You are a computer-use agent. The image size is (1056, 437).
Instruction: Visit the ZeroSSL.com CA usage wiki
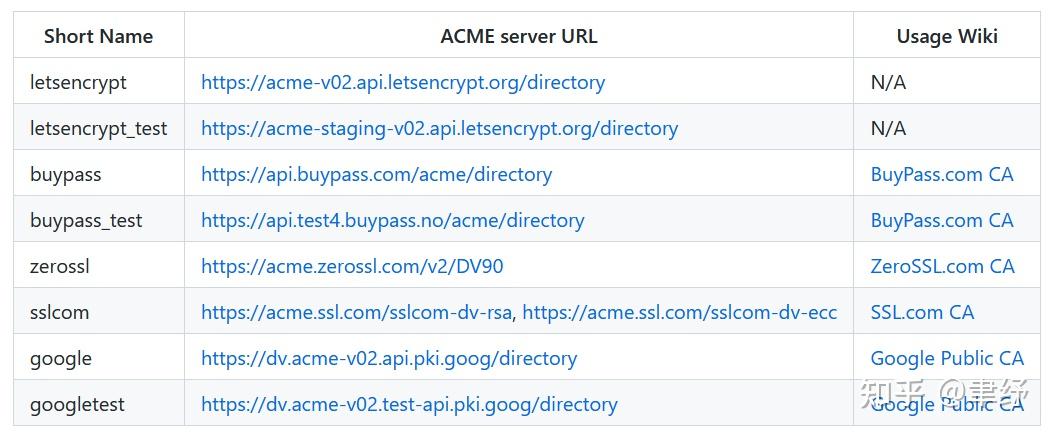point(942,266)
